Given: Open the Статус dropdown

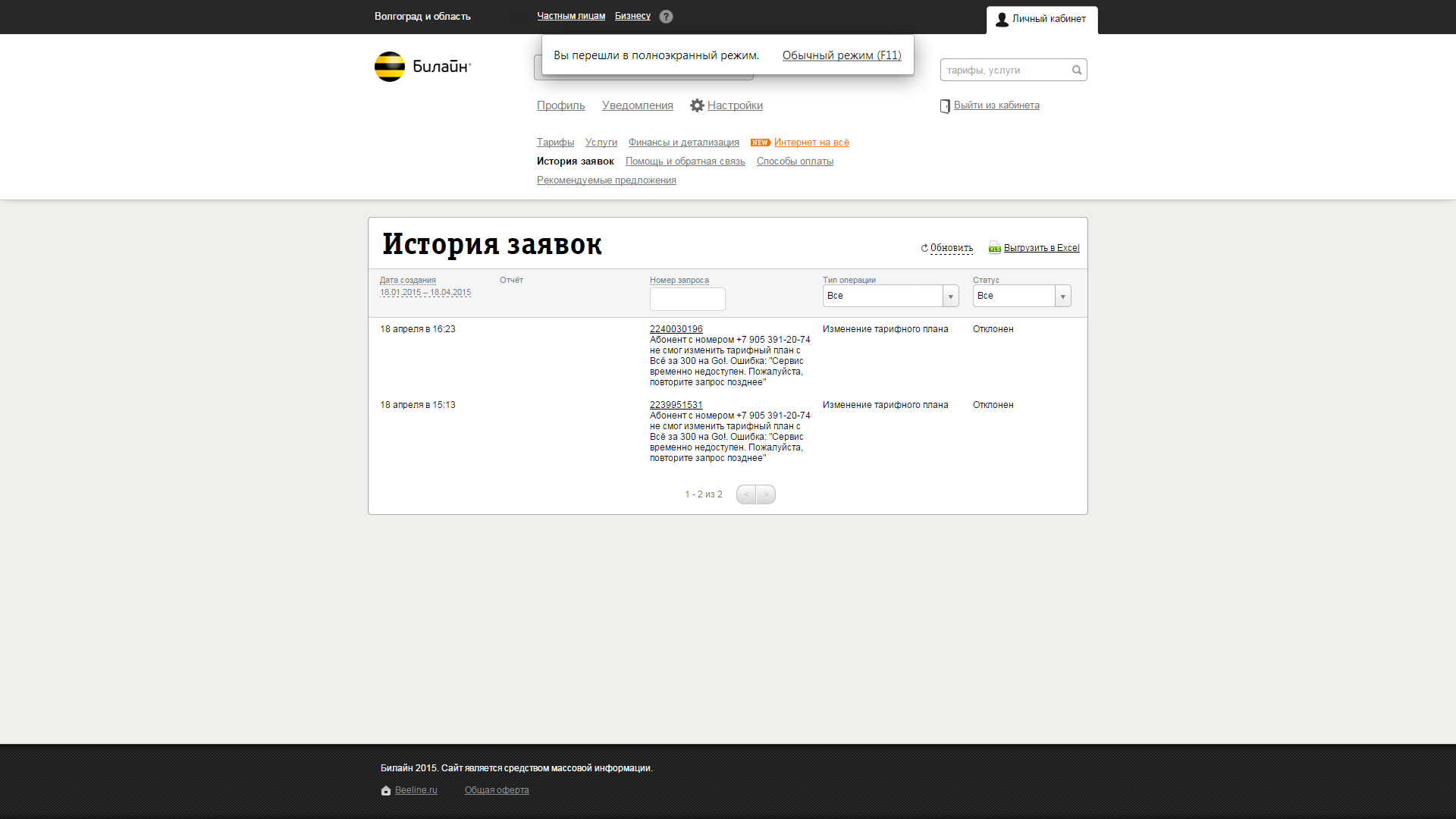Looking at the screenshot, I should [1021, 296].
